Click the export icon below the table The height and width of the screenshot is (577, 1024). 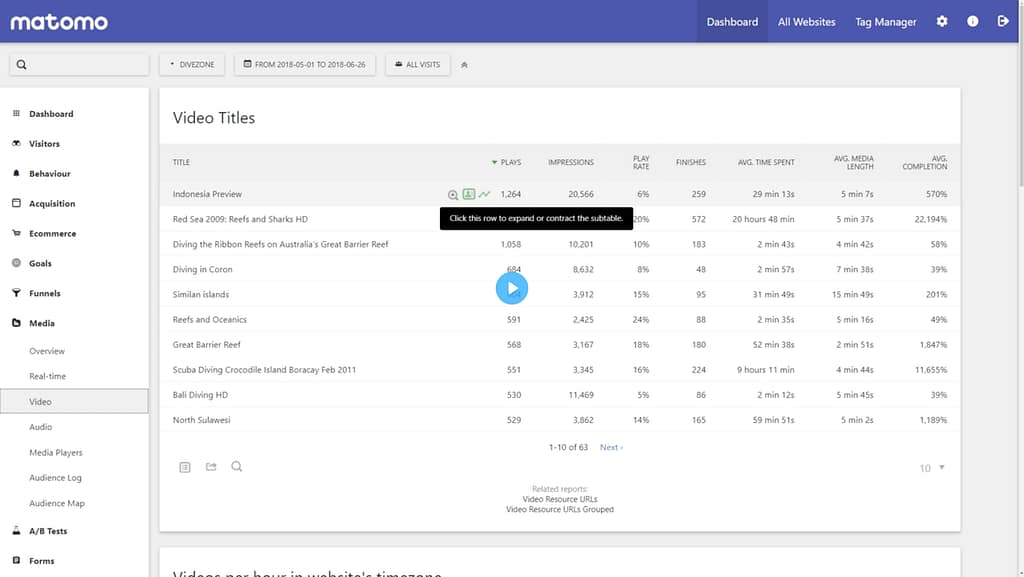(x=211, y=466)
